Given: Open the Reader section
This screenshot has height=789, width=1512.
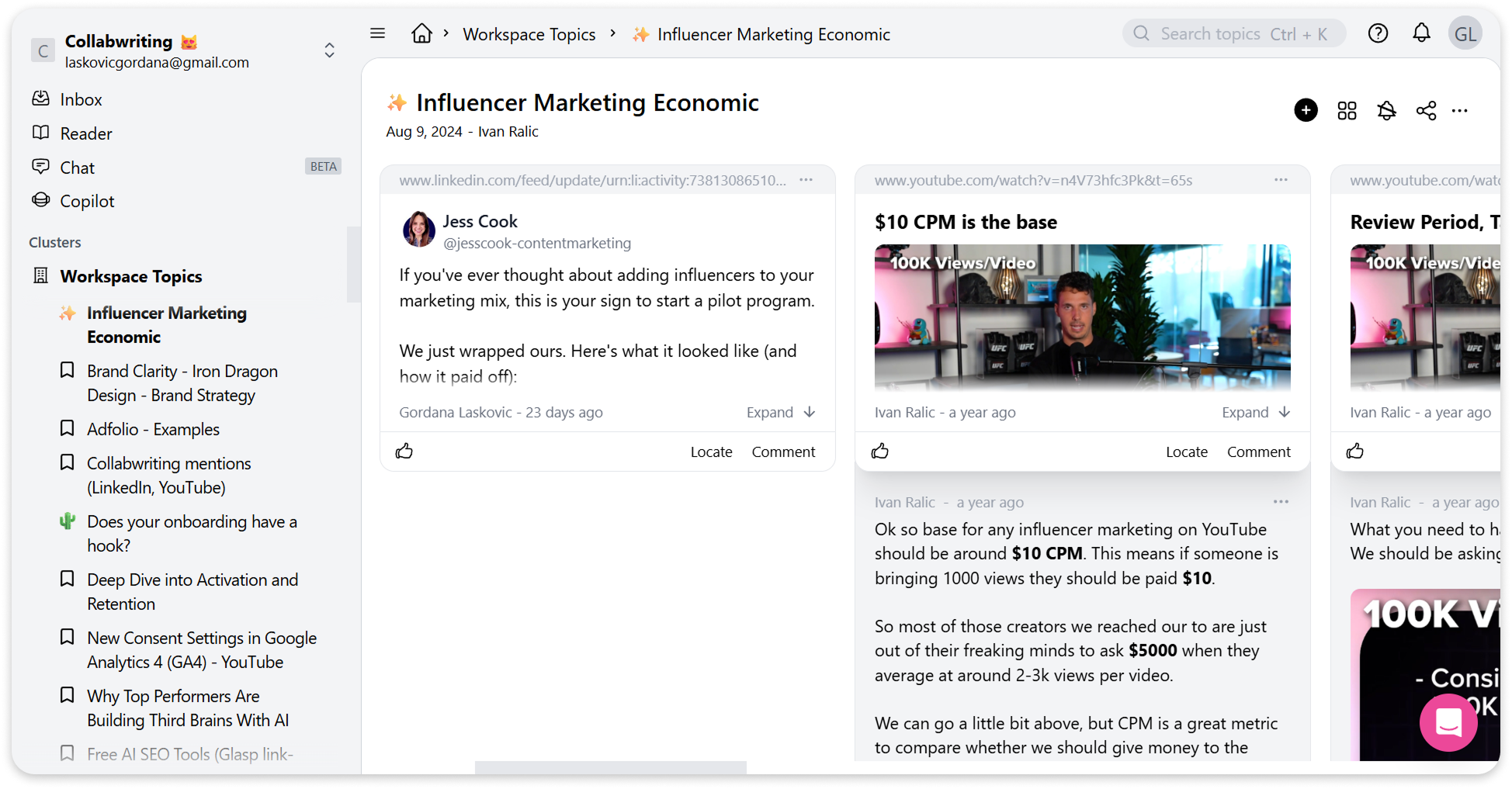Looking at the screenshot, I should point(85,133).
